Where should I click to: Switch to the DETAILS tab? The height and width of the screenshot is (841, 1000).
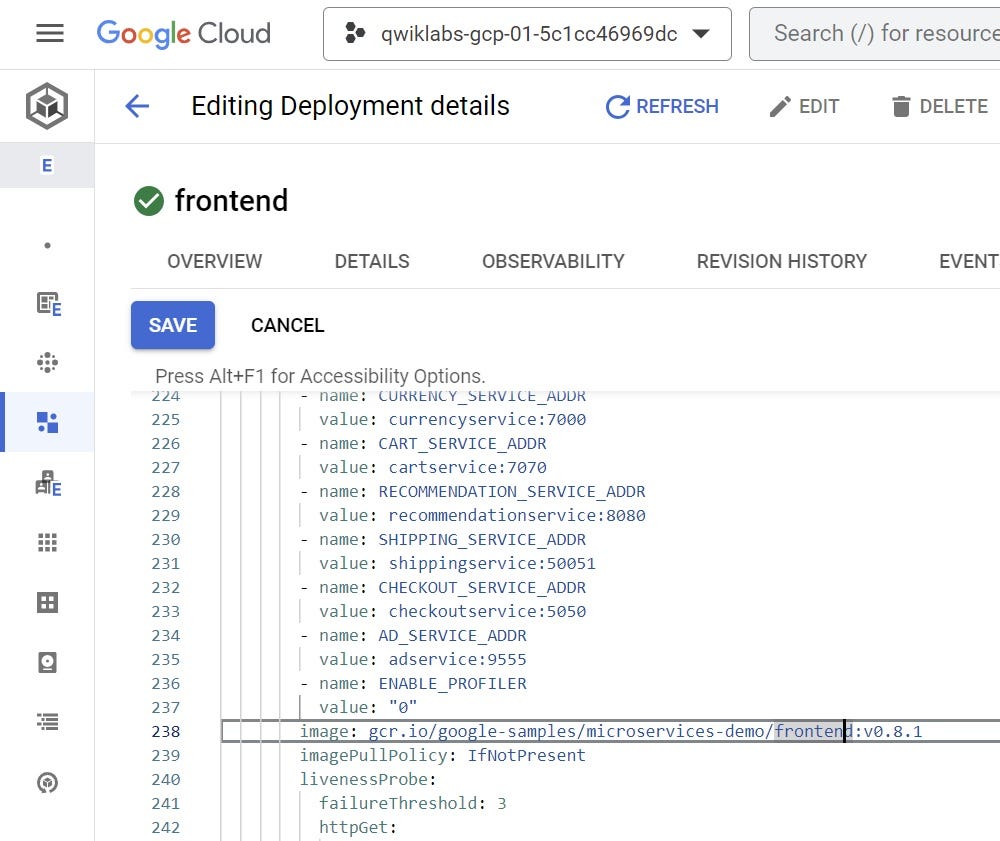click(371, 261)
